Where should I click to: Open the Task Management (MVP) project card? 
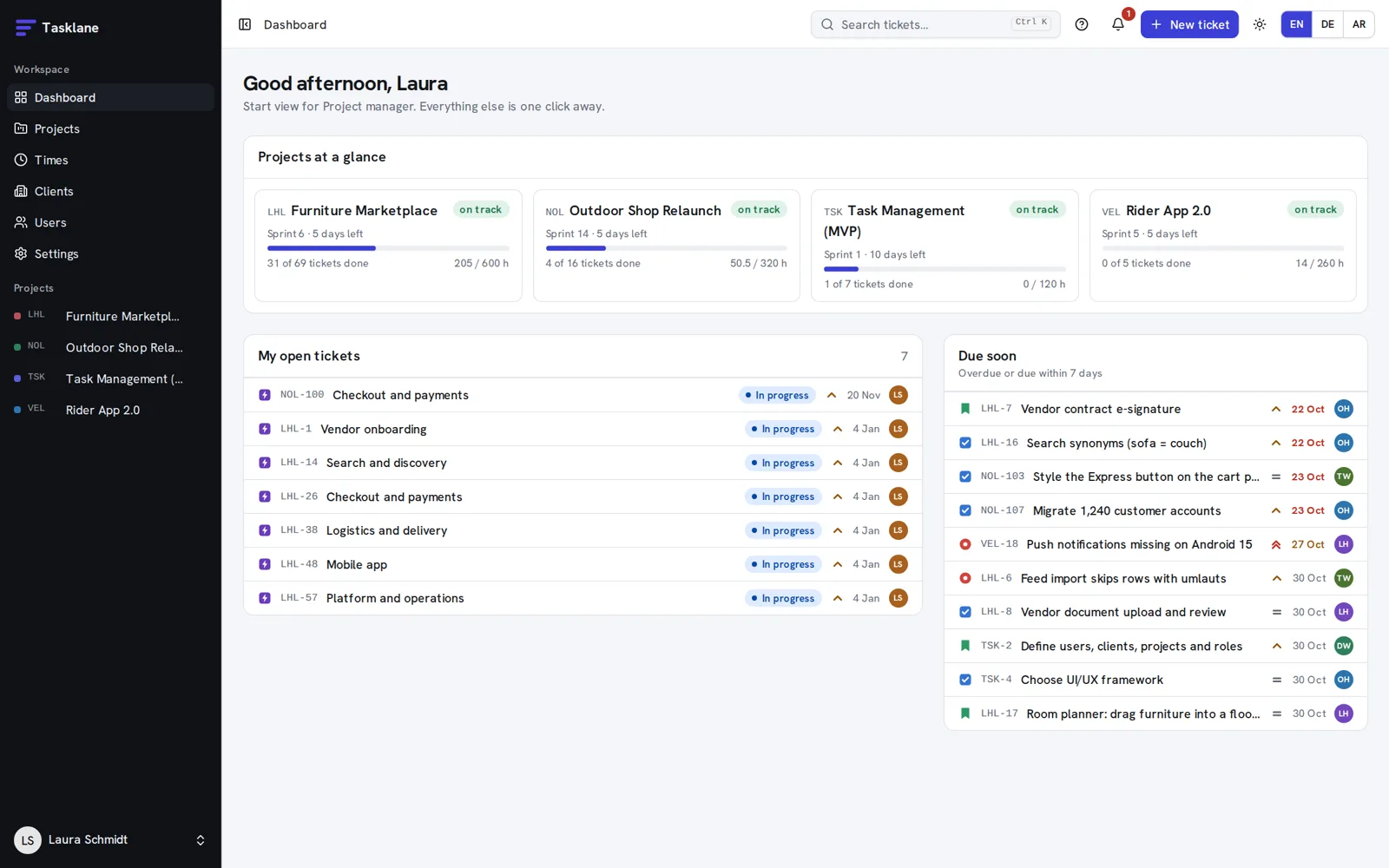coord(945,246)
